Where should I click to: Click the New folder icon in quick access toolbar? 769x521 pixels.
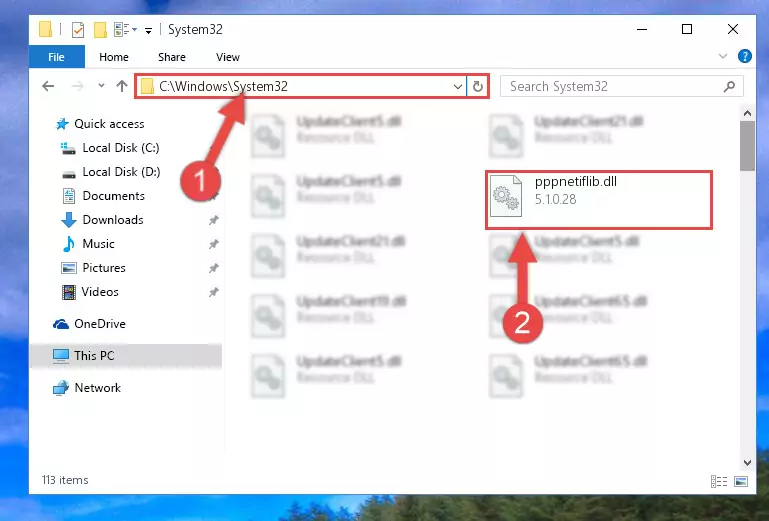100,30
